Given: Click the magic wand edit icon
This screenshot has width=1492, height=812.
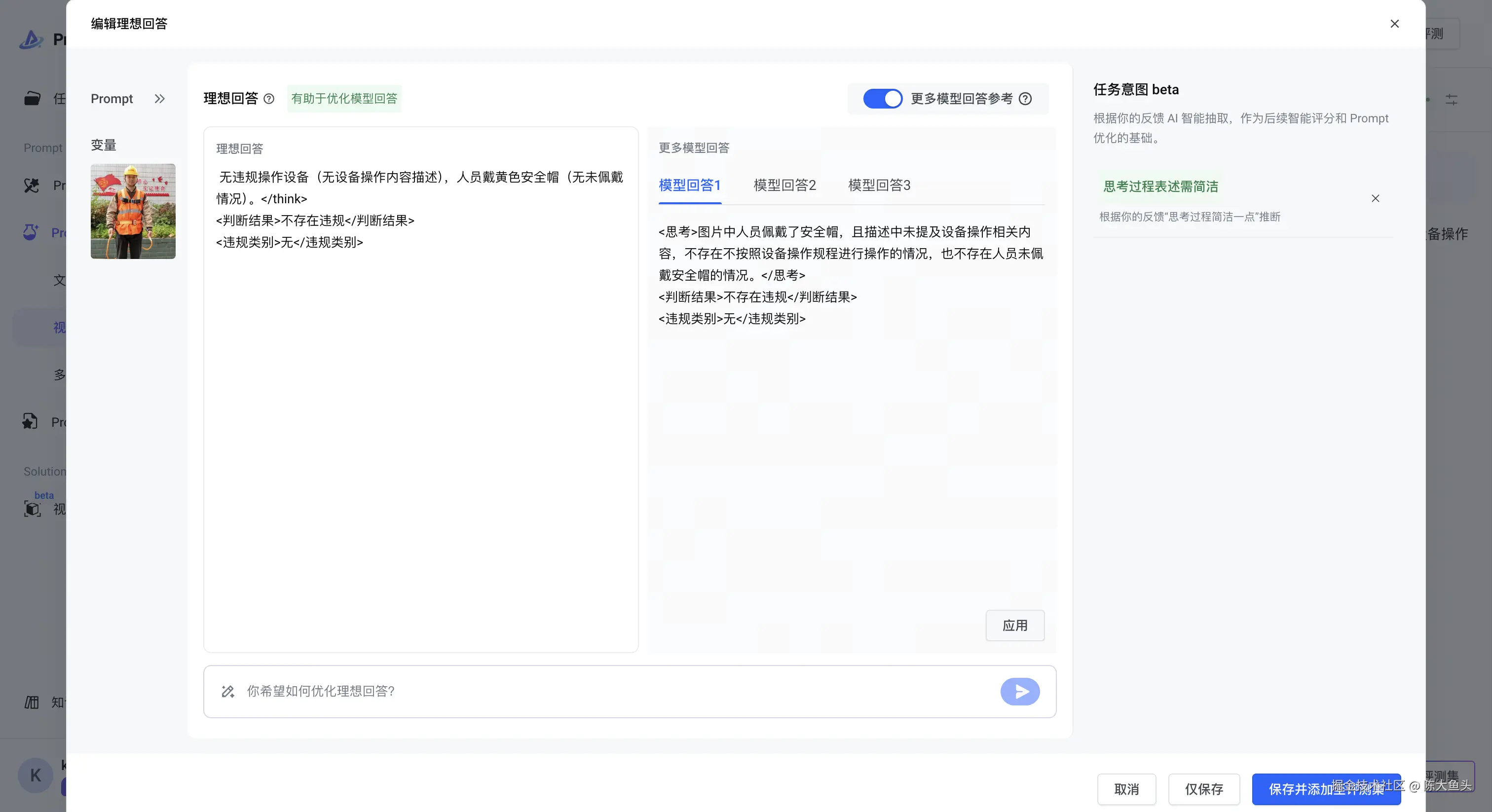Looking at the screenshot, I should (227, 692).
